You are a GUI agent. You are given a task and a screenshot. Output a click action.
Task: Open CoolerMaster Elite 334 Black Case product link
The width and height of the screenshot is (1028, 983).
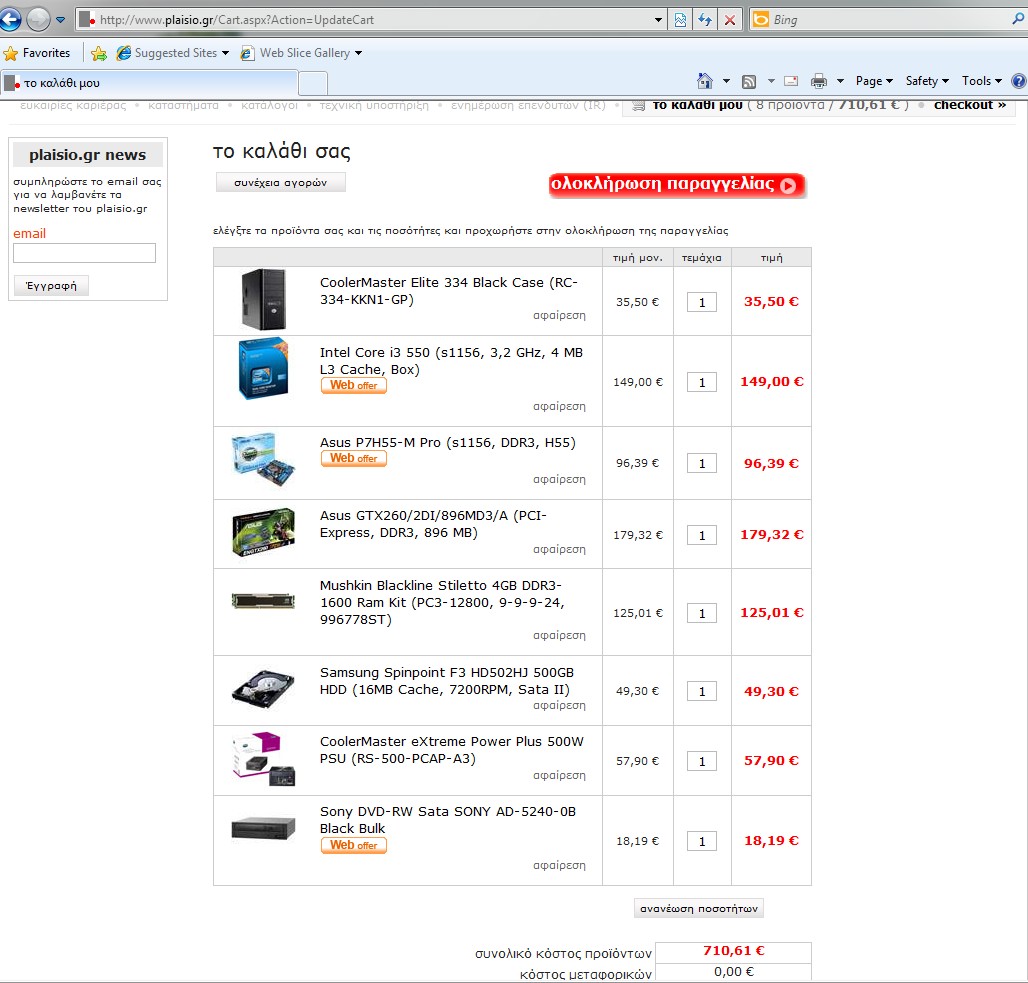coord(448,291)
